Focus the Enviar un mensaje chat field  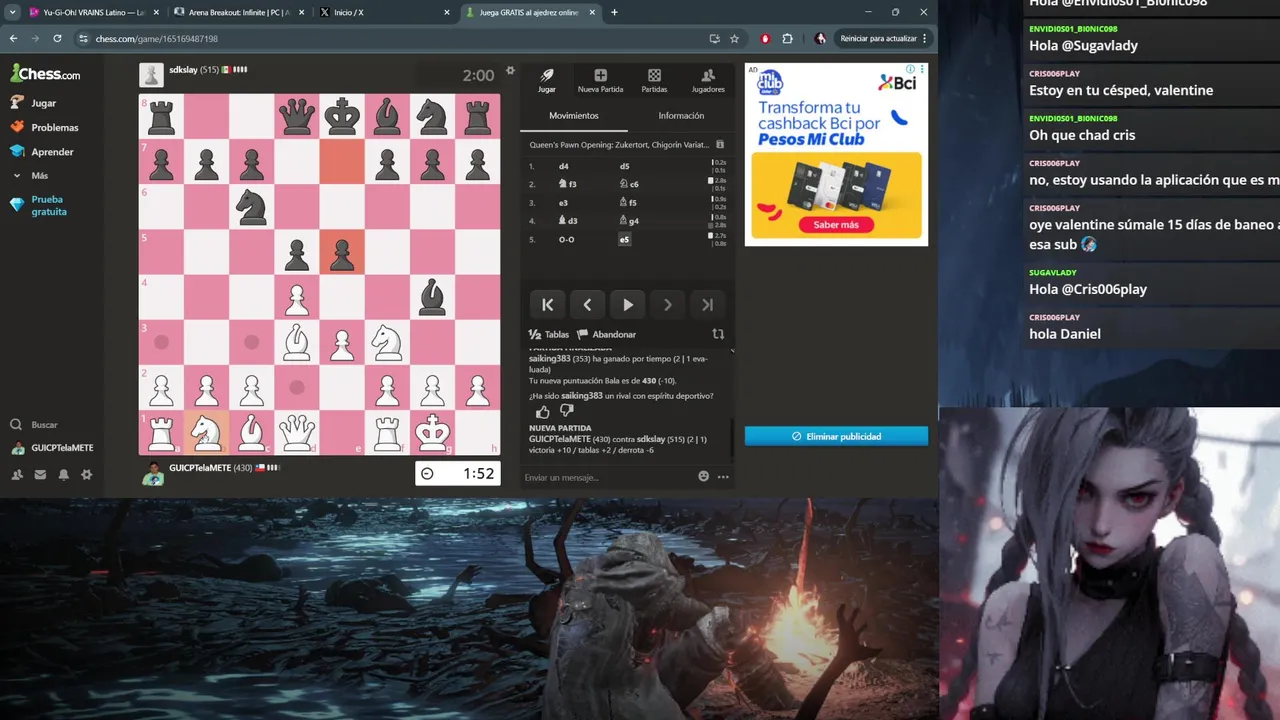pyautogui.click(x=608, y=477)
